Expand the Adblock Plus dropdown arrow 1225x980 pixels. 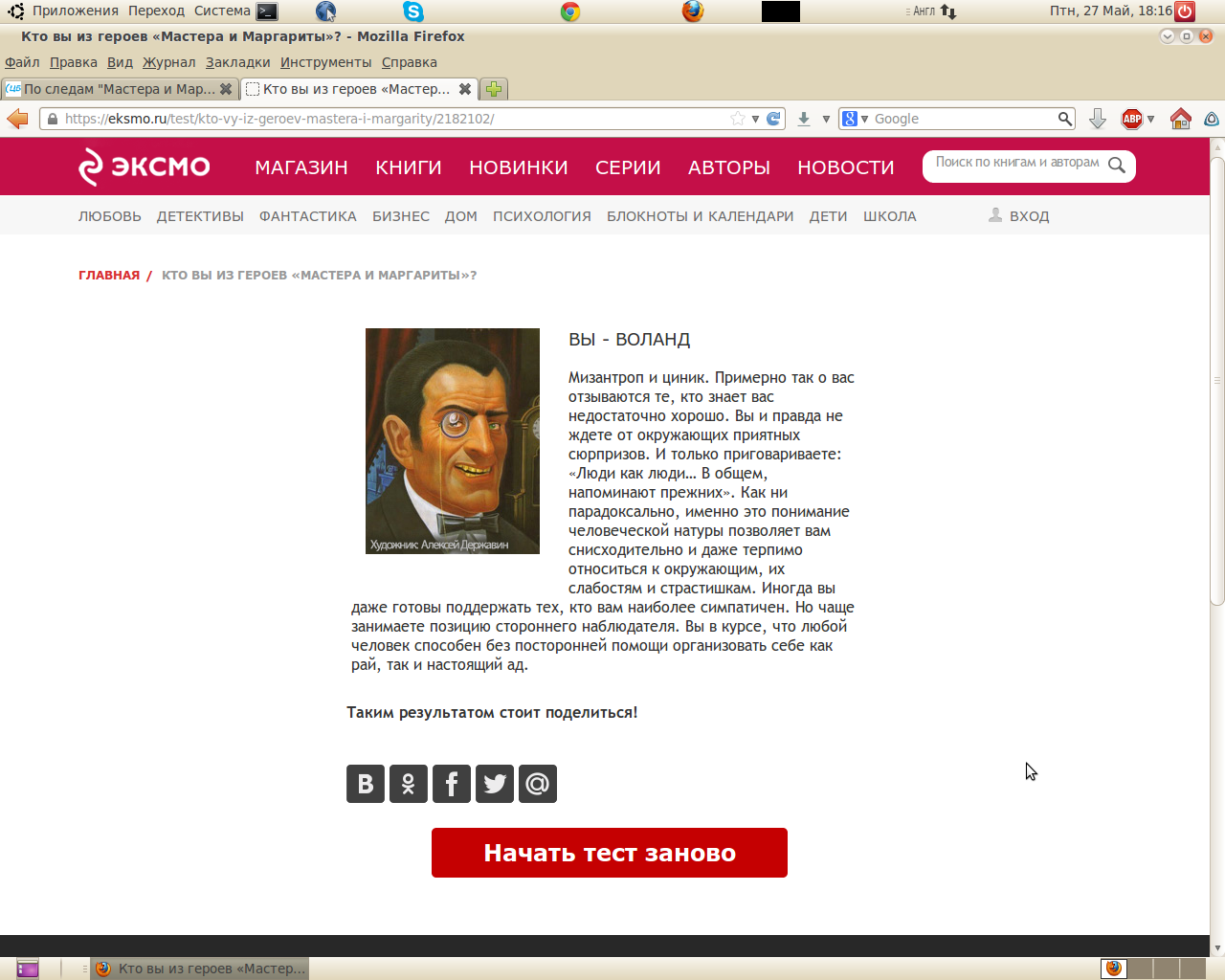[1150, 119]
